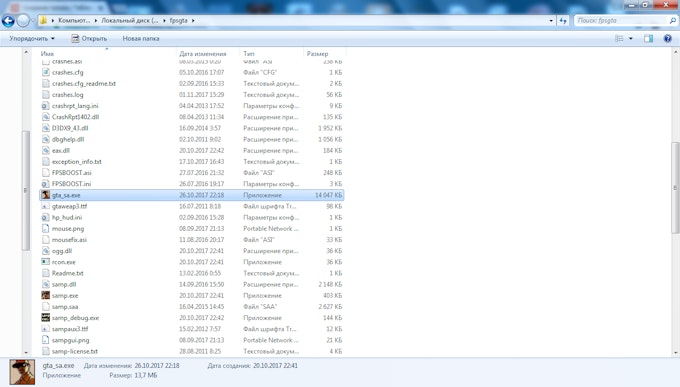This screenshot has height=387, width=680.
Task: Click the Новая папка button
Action: [141, 39]
